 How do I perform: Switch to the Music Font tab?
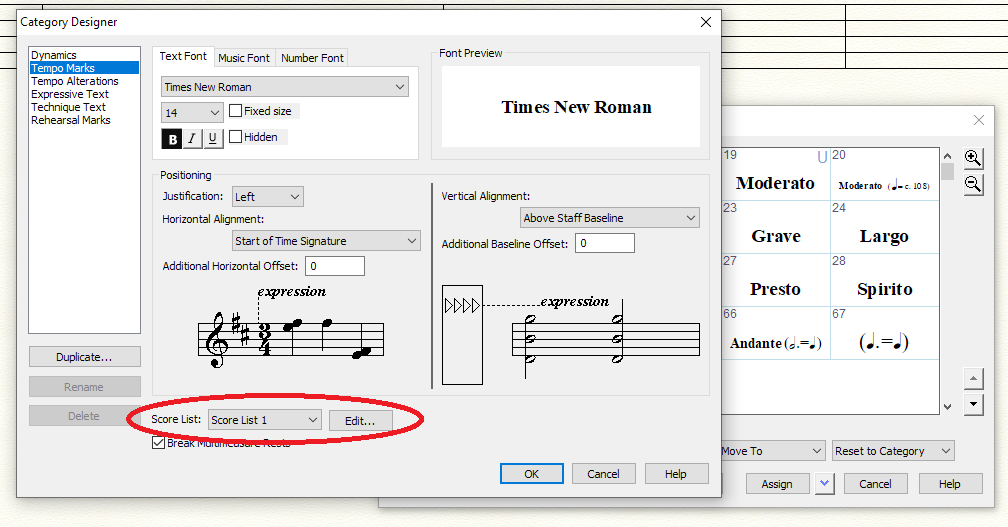tap(243, 58)
